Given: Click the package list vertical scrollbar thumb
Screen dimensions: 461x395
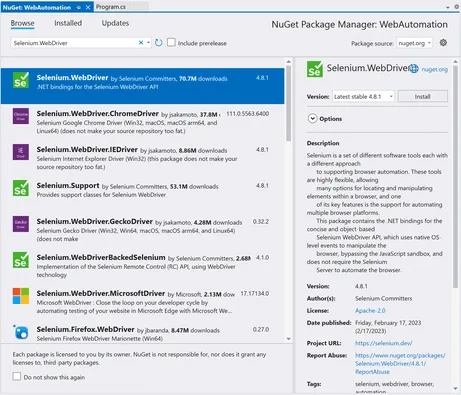Looking at the screenshot, I should tap(288, 103).
